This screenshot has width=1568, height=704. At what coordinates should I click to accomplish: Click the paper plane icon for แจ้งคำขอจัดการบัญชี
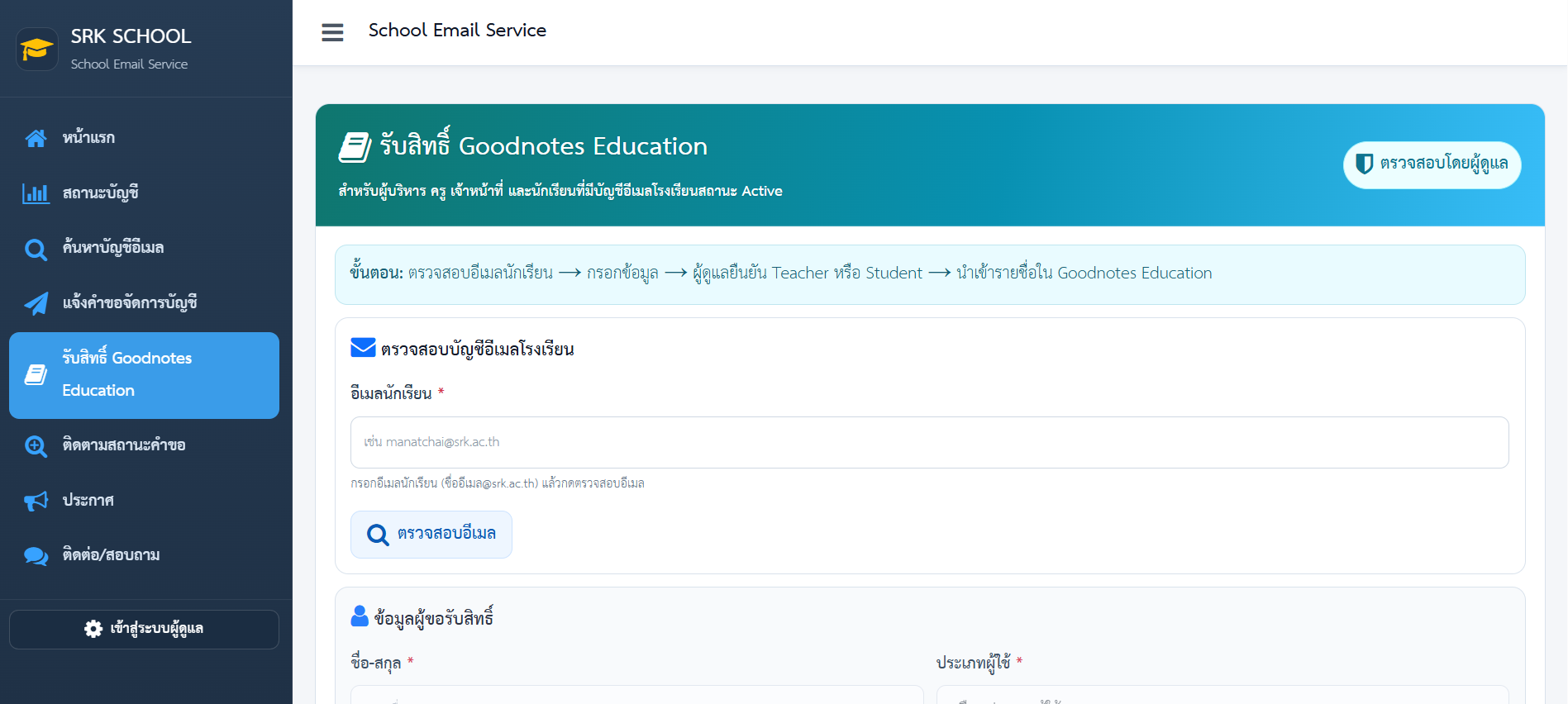[x=36, y=303]
